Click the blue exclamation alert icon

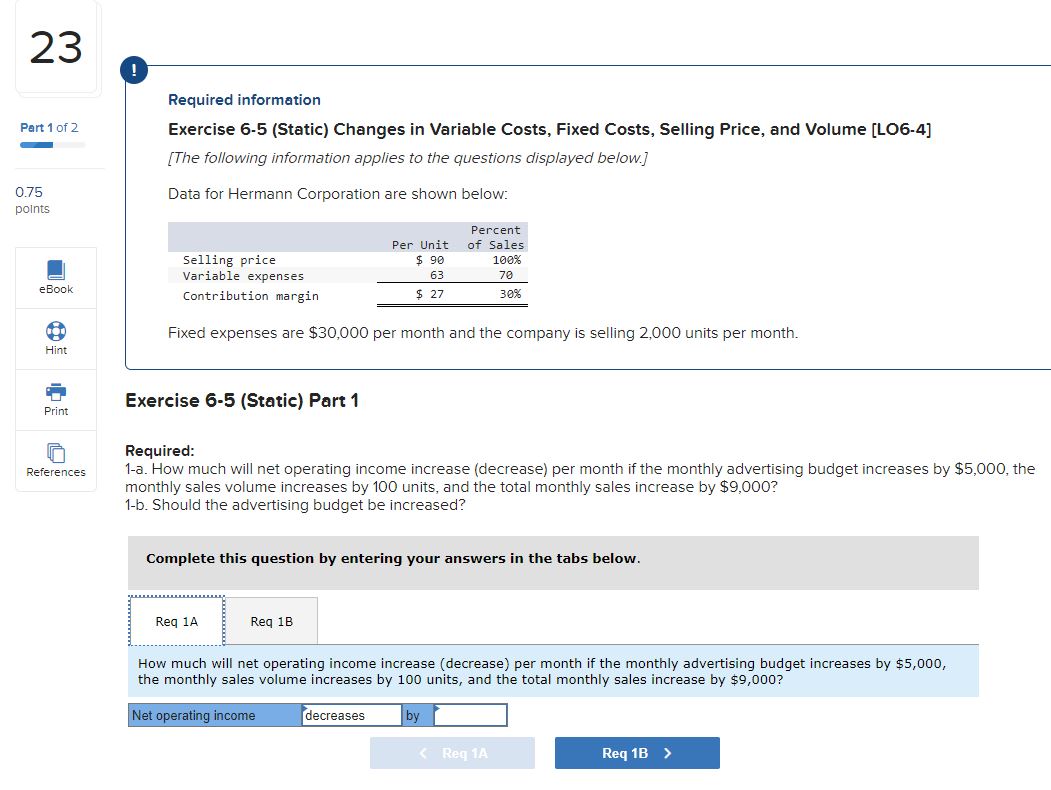pos(133,70)
